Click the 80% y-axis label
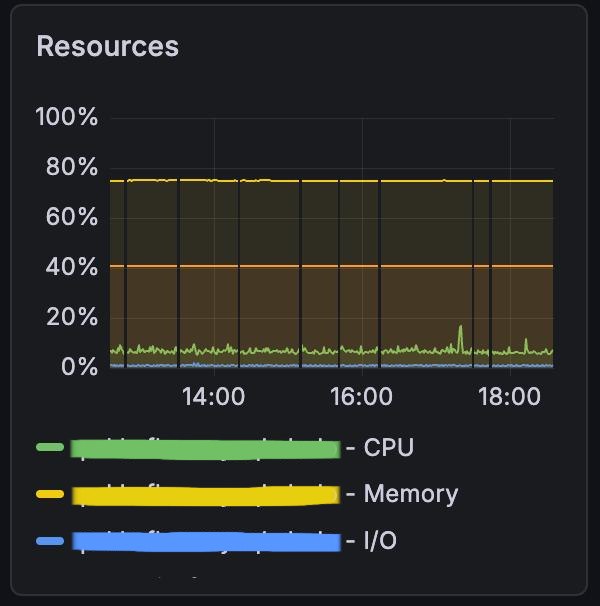 [x=72, y=167]
